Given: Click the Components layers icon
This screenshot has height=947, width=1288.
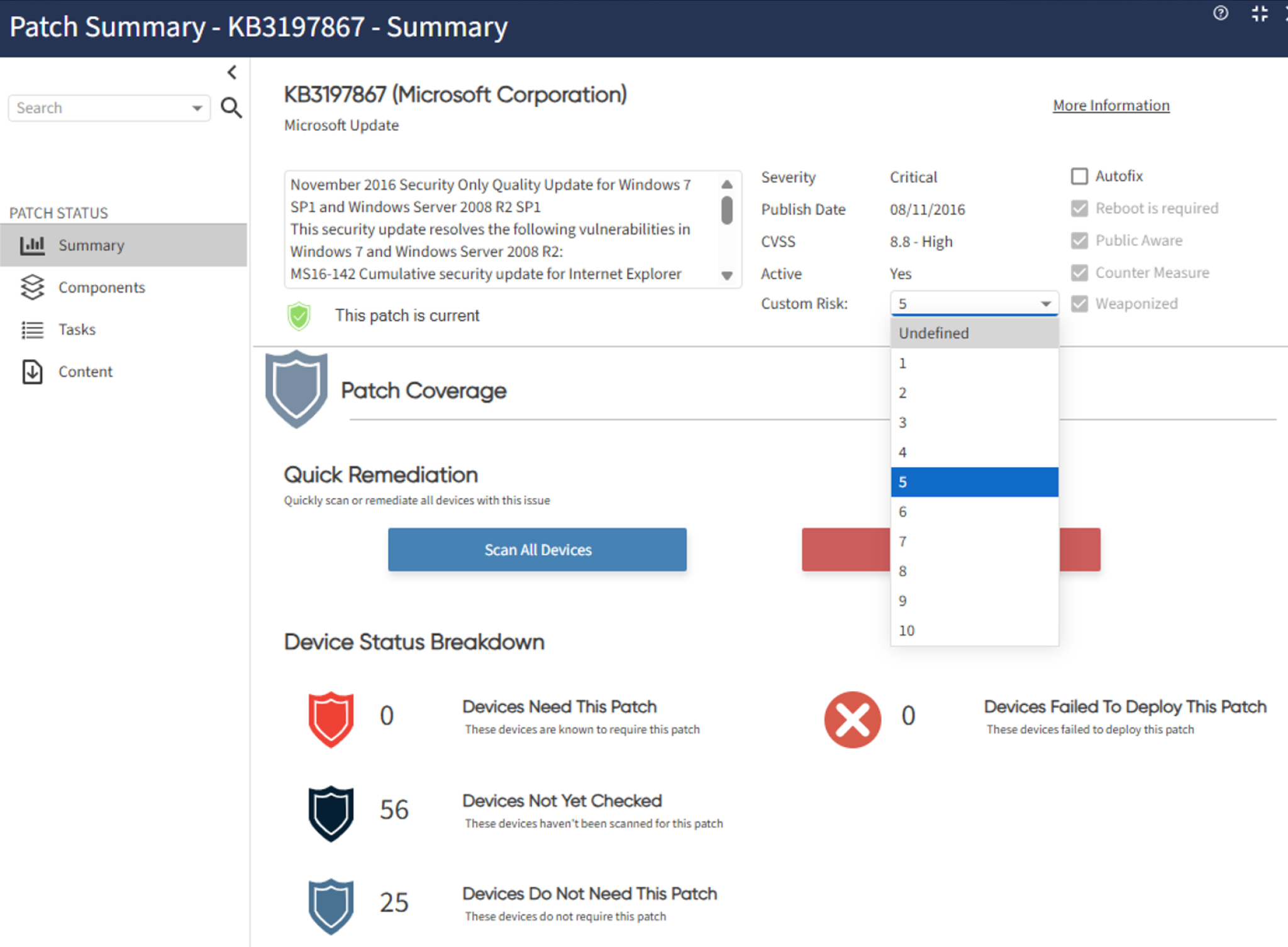Looking at the screenshot, I should click(32, 287).
